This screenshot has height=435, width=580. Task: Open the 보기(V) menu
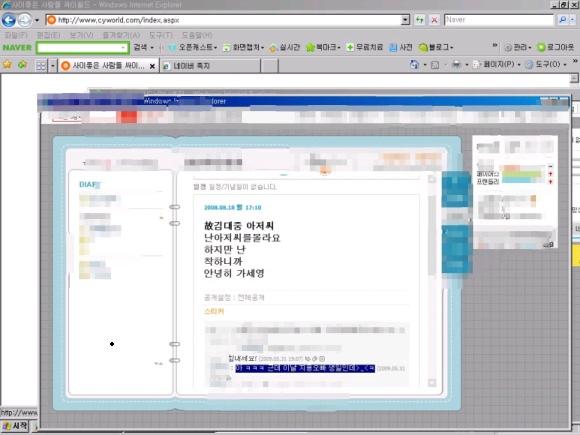81,35
